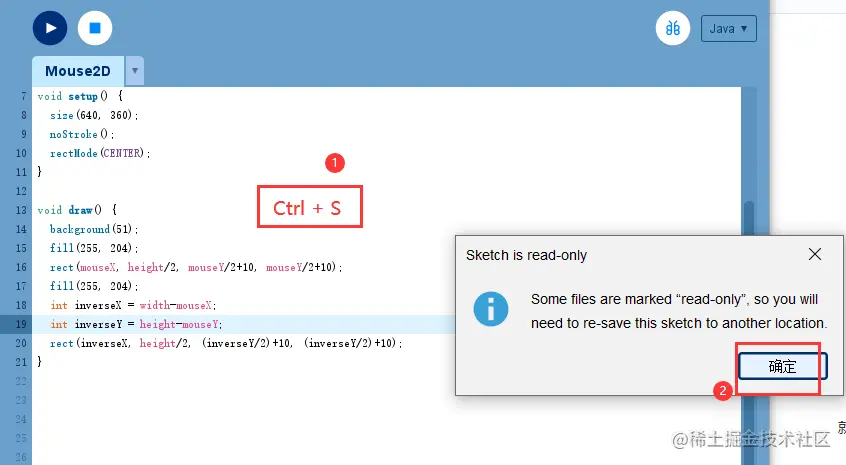
Task: Click line "int inverseX = width-mouseX;"
Action: [x=133, y=305]
